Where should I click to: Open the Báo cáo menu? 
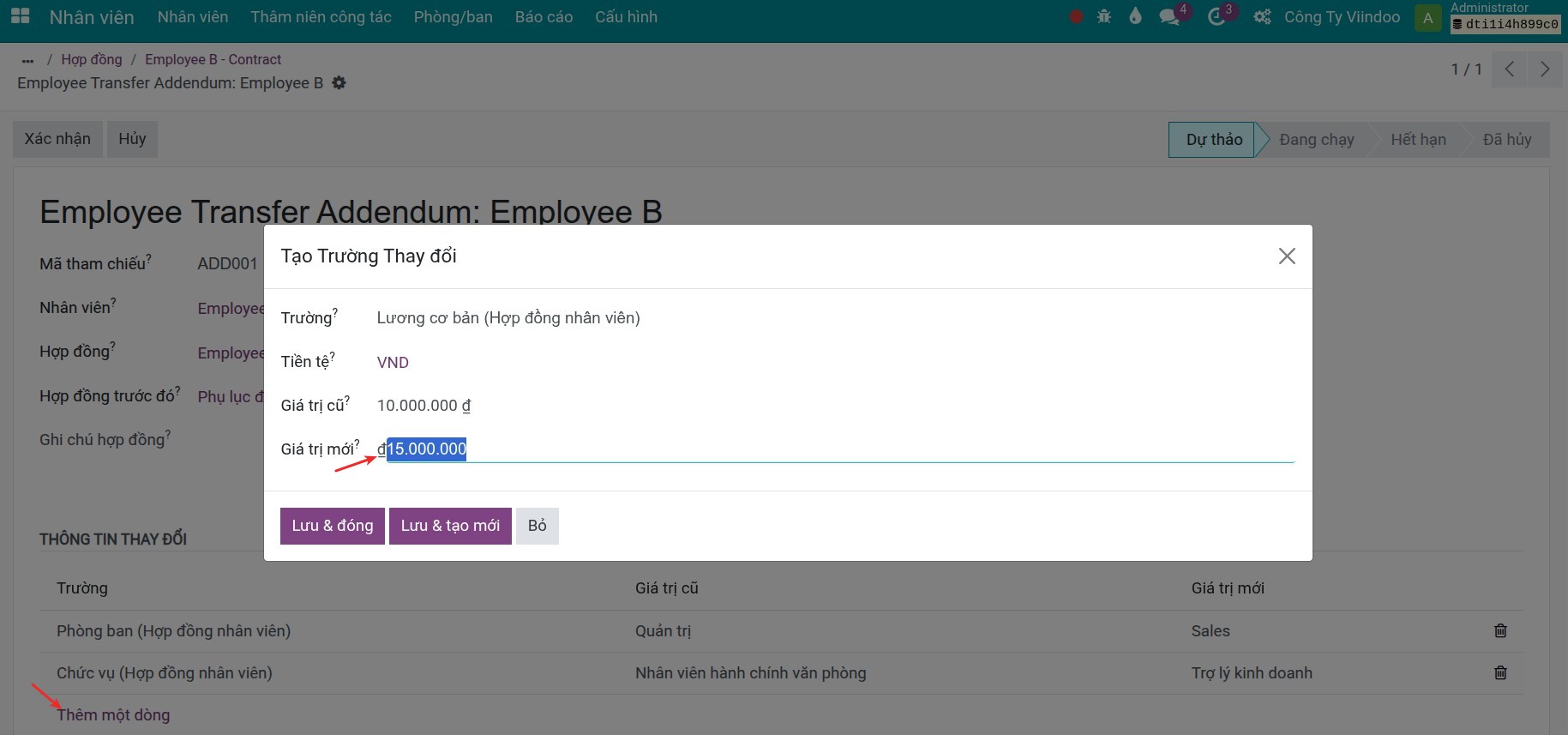544,17
